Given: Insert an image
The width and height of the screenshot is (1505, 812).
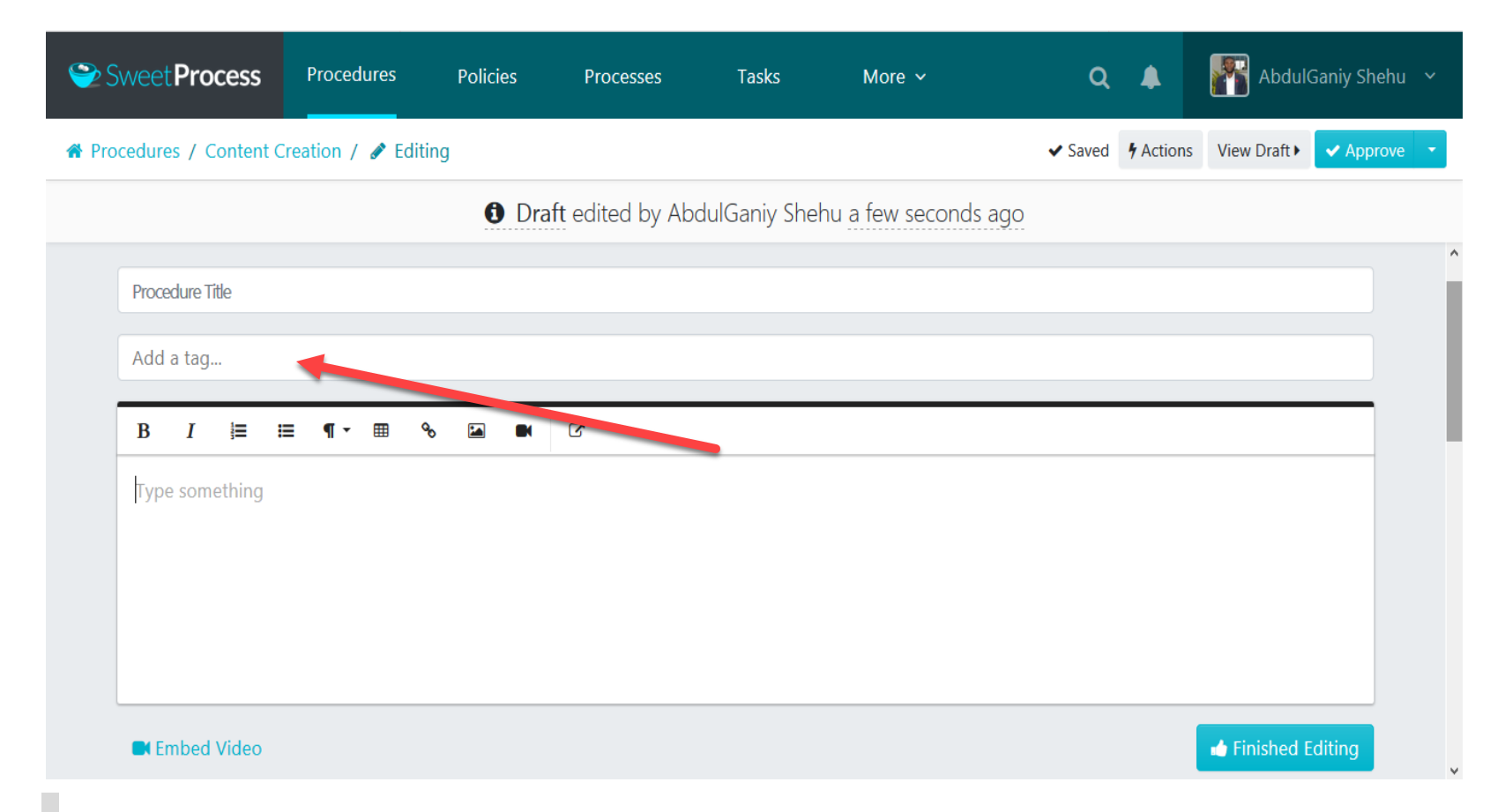Looking at the screenshot, I should [476, 430].
